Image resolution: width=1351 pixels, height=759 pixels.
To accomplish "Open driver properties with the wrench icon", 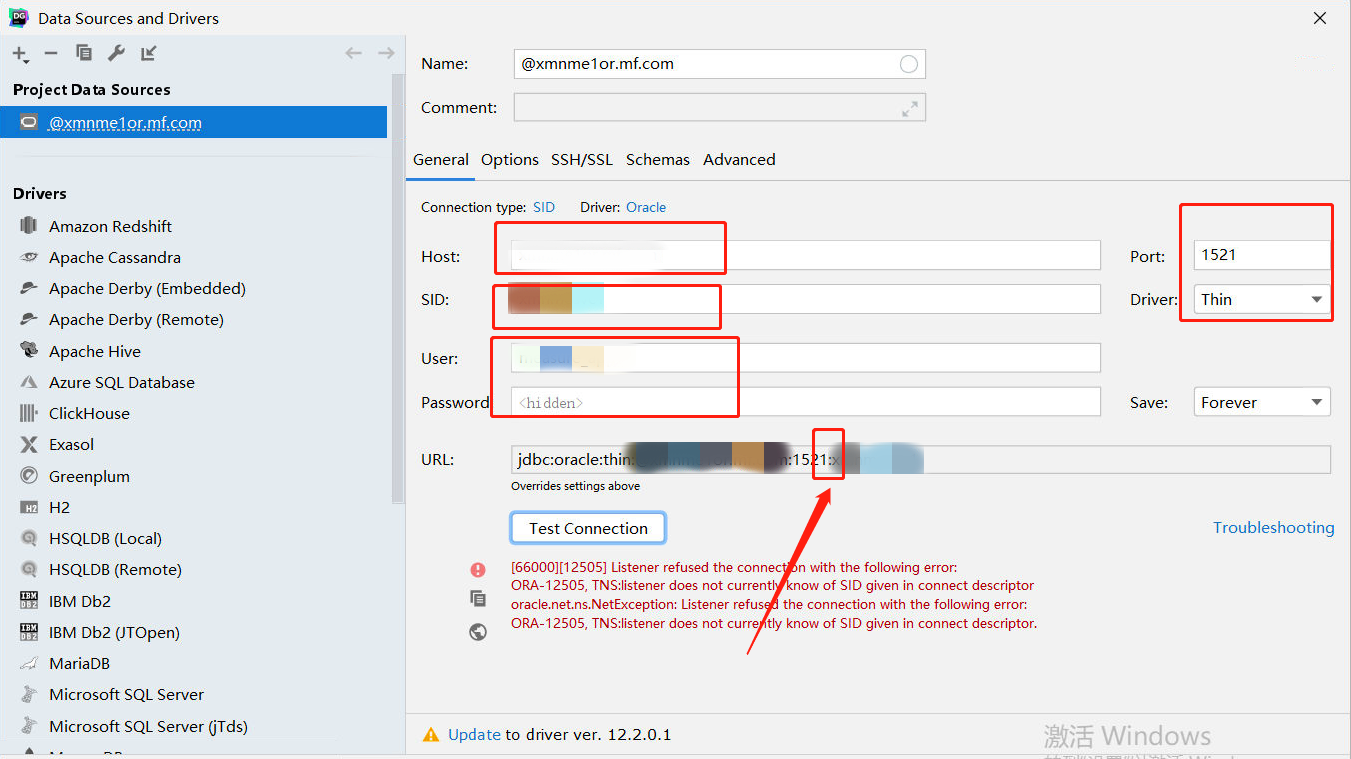I will [x=116, y=52].
